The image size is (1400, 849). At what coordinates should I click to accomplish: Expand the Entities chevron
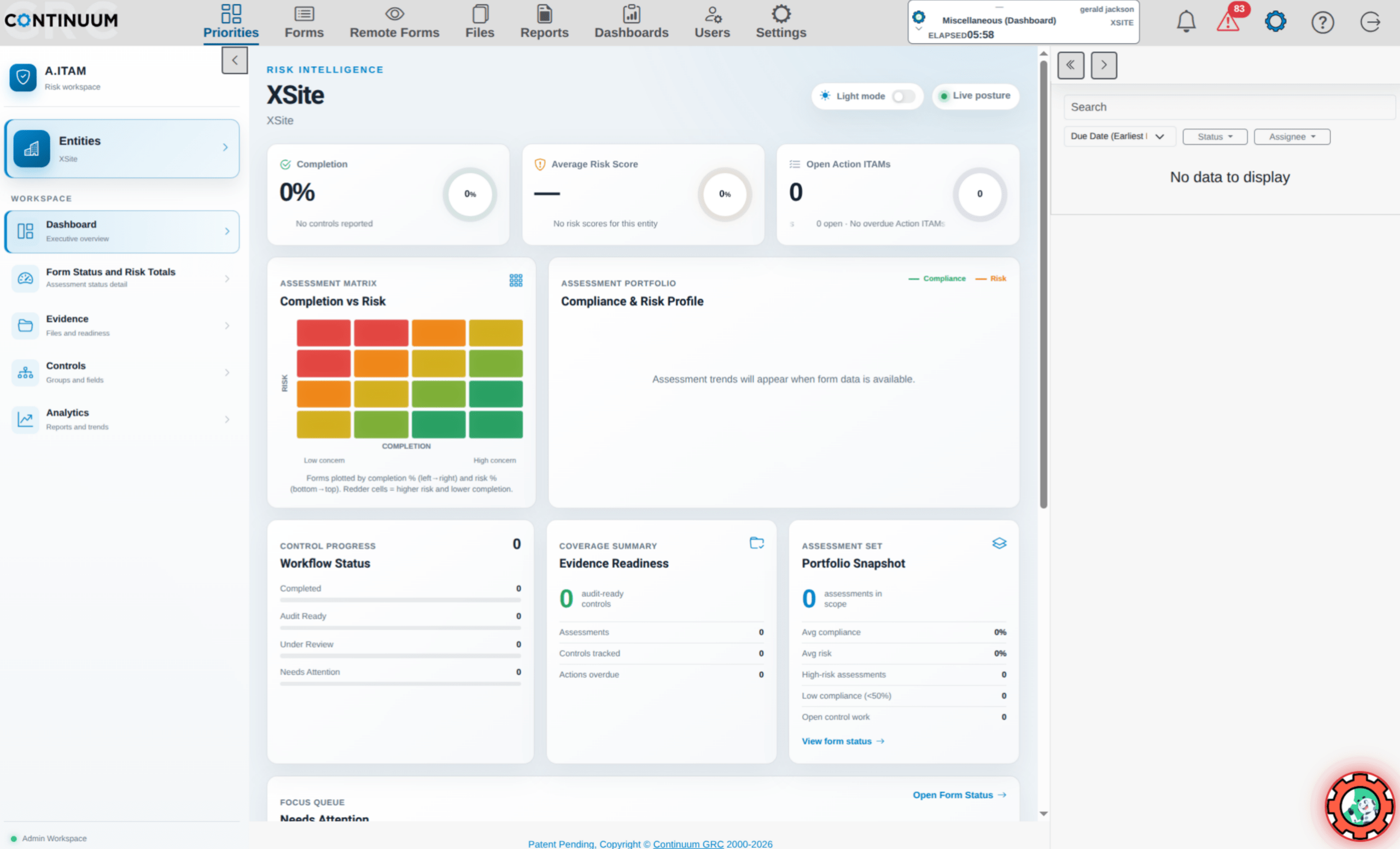tap(225, 147)
